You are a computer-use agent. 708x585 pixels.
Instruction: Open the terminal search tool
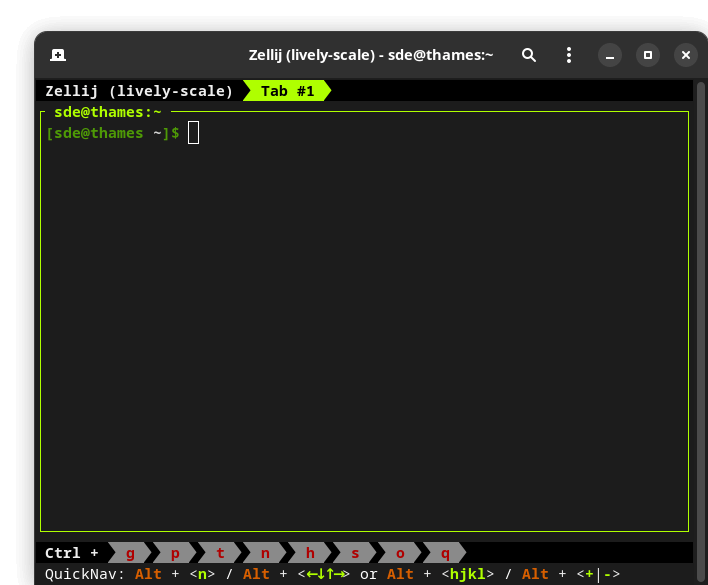(x=529, y=55)
